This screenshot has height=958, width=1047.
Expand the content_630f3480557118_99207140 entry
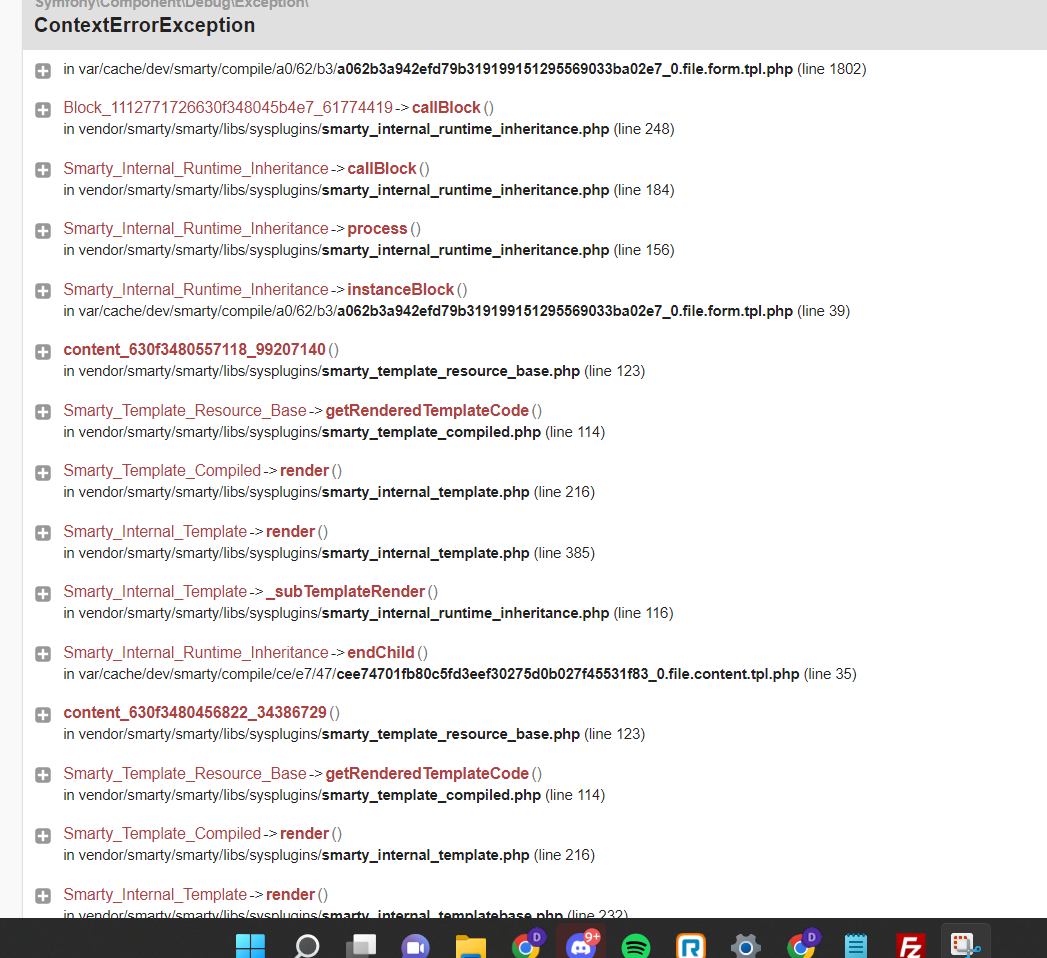pyautogui.click(x=43, y=352)
